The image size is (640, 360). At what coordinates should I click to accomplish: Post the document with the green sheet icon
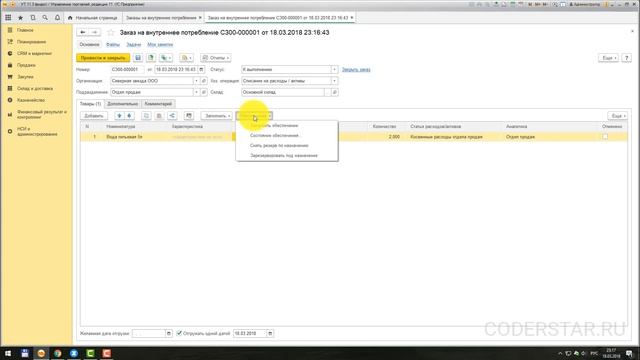pos(151,58)
